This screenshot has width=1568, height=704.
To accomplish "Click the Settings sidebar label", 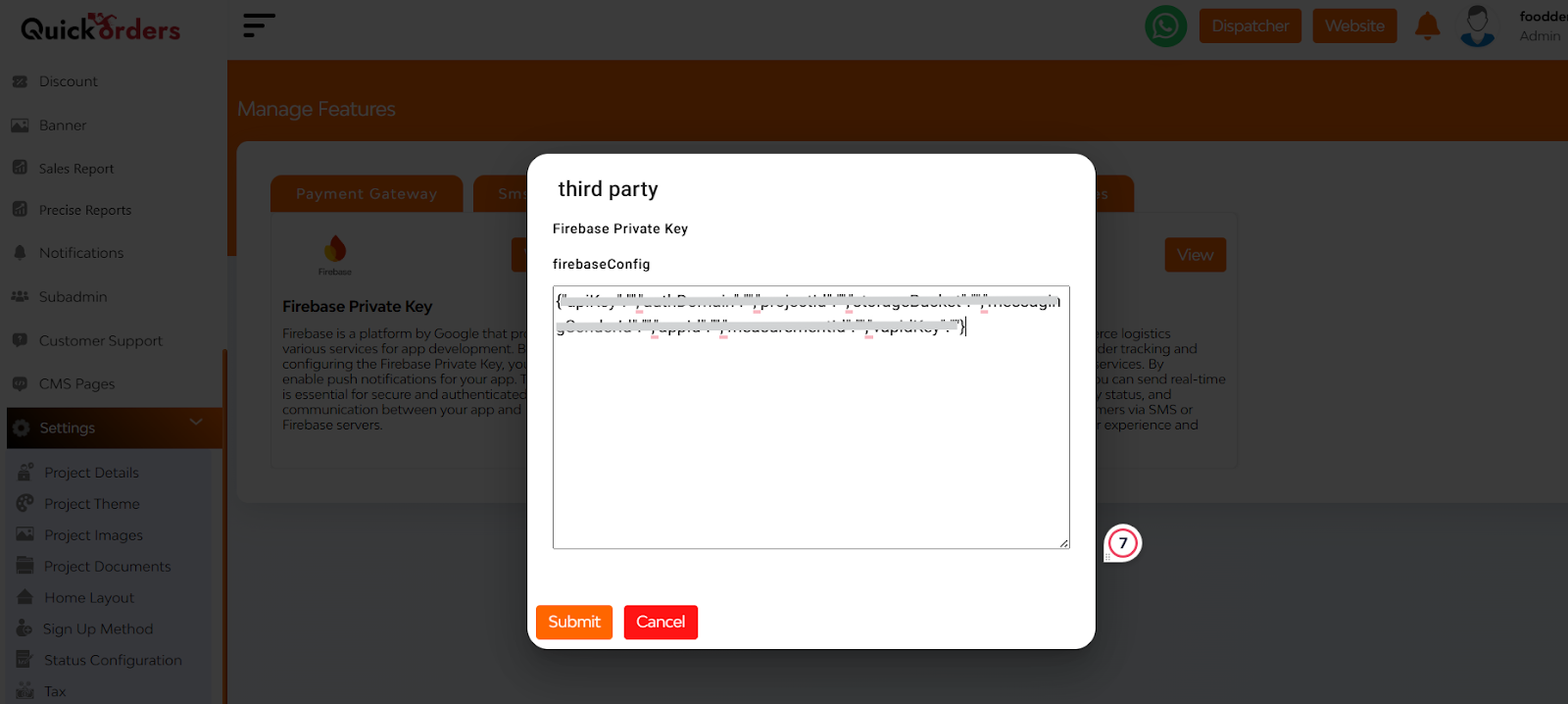I will (68, 428).
